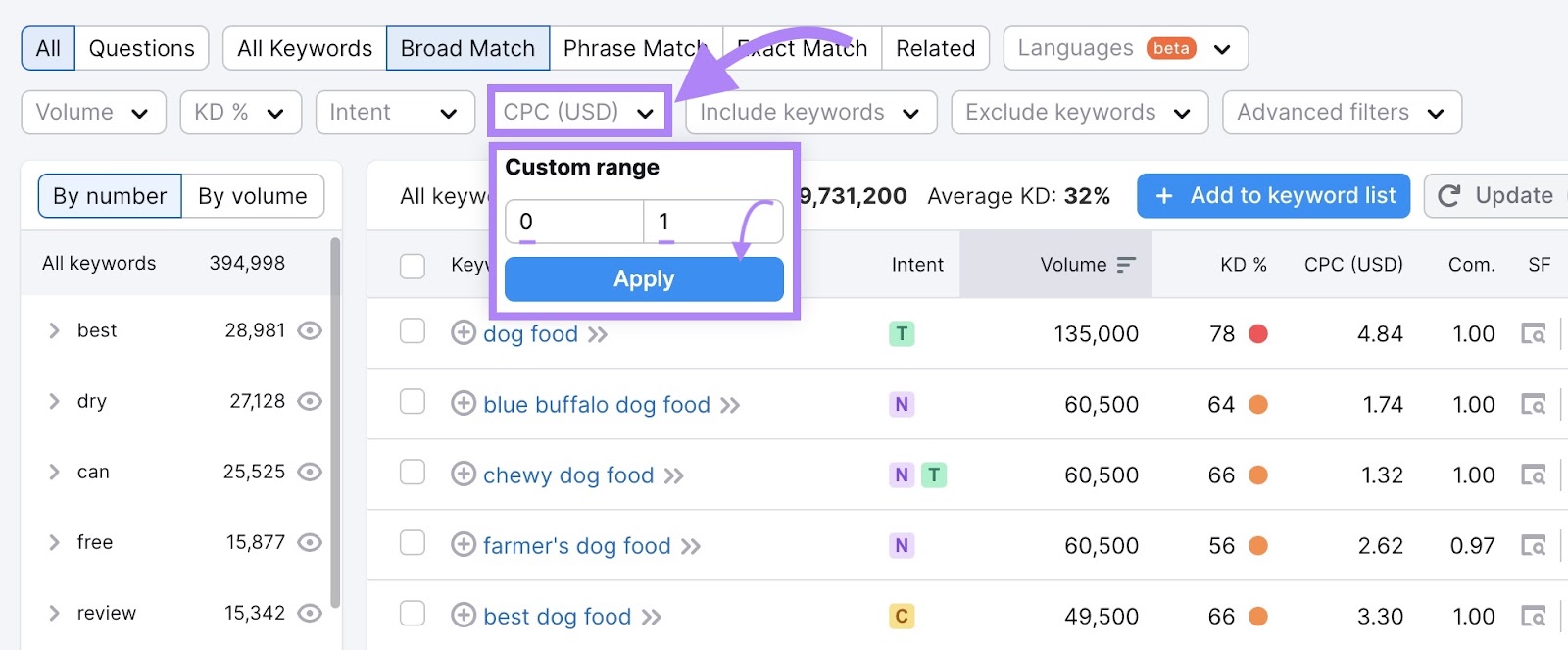Click the plus icon next to "dog food"
The height and width of the screenshot is (650, 1568).
coord(463,334)
